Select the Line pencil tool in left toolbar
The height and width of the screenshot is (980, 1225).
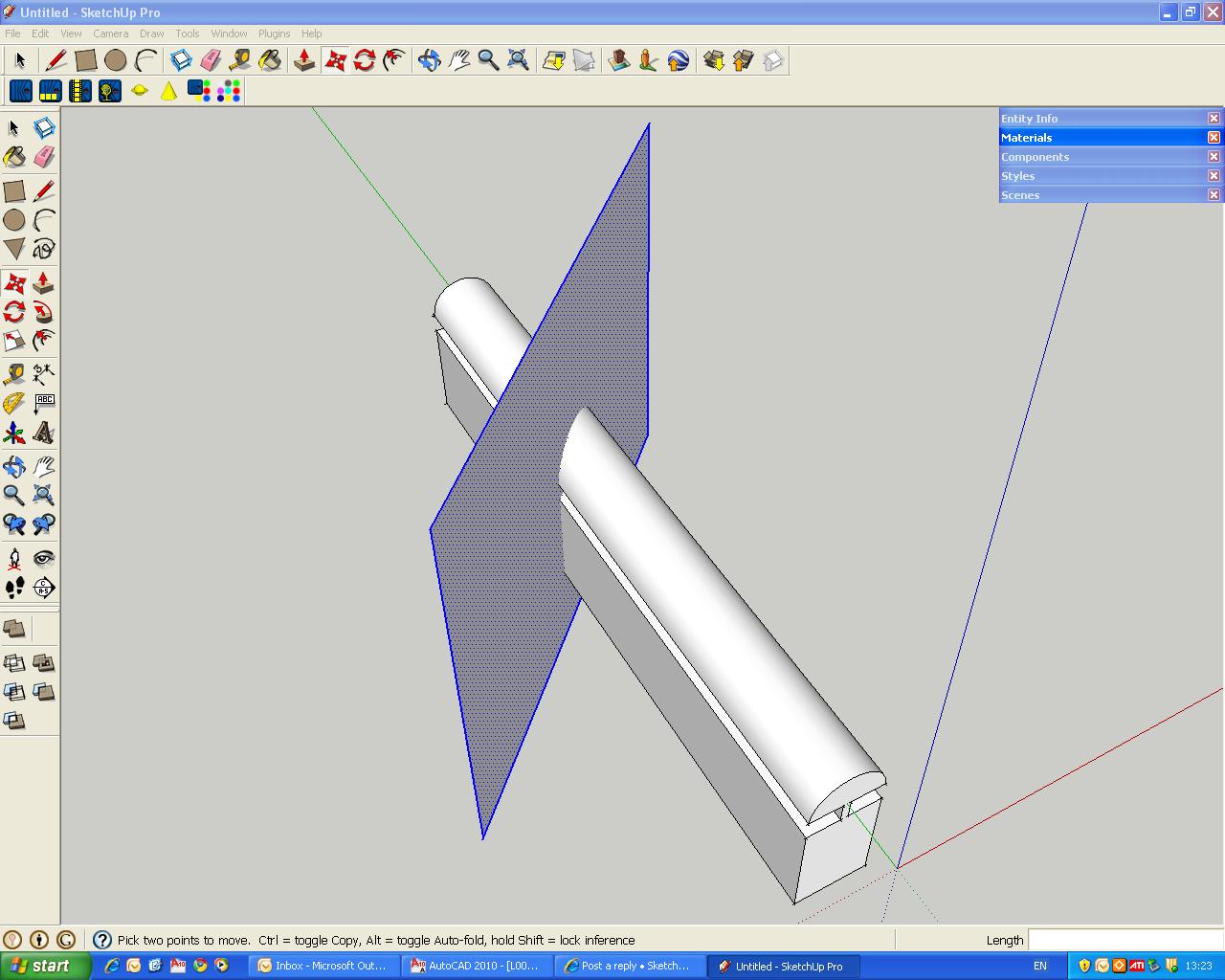[x=44, y=191]
